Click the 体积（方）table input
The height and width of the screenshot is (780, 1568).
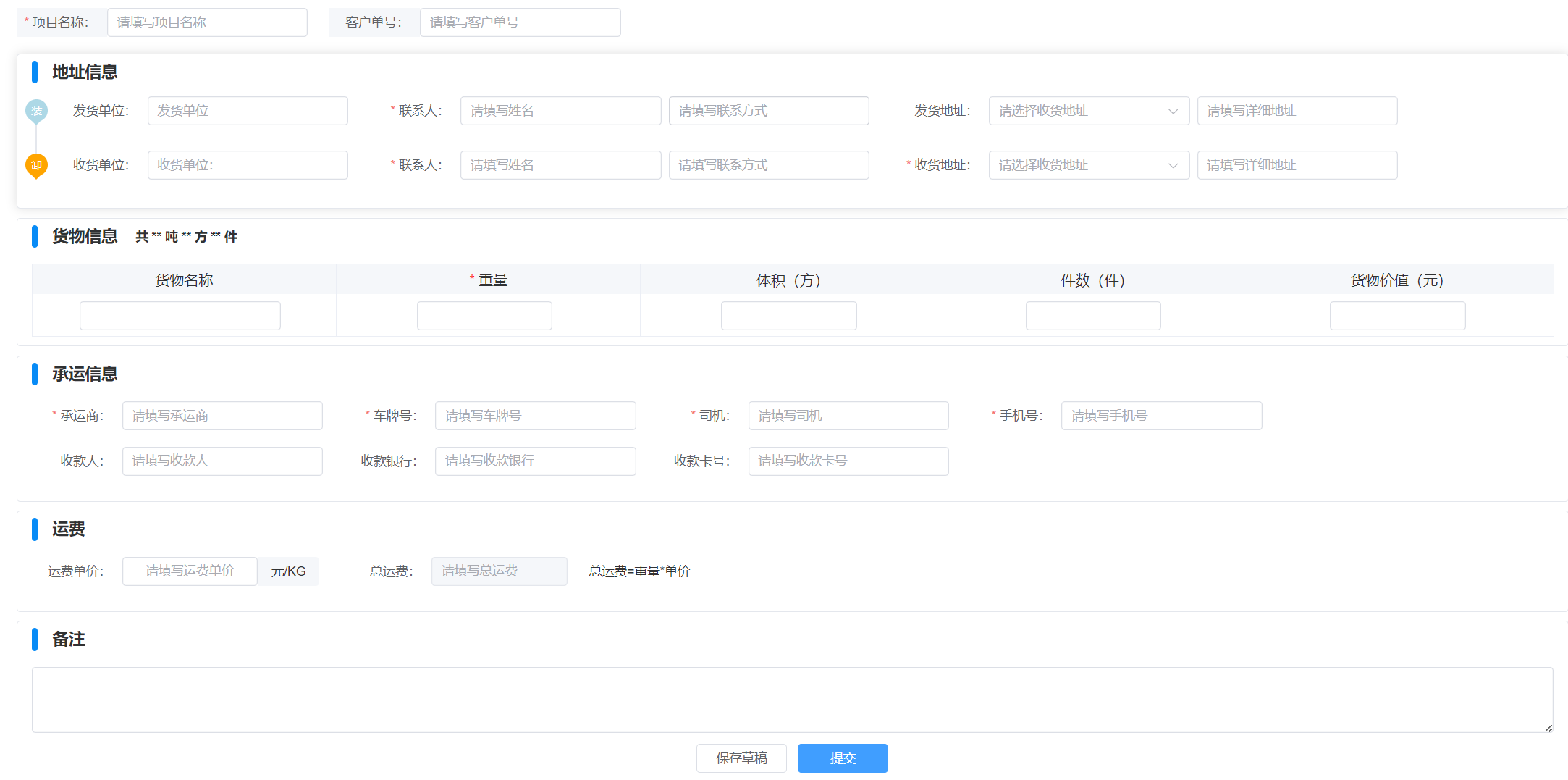789,316
